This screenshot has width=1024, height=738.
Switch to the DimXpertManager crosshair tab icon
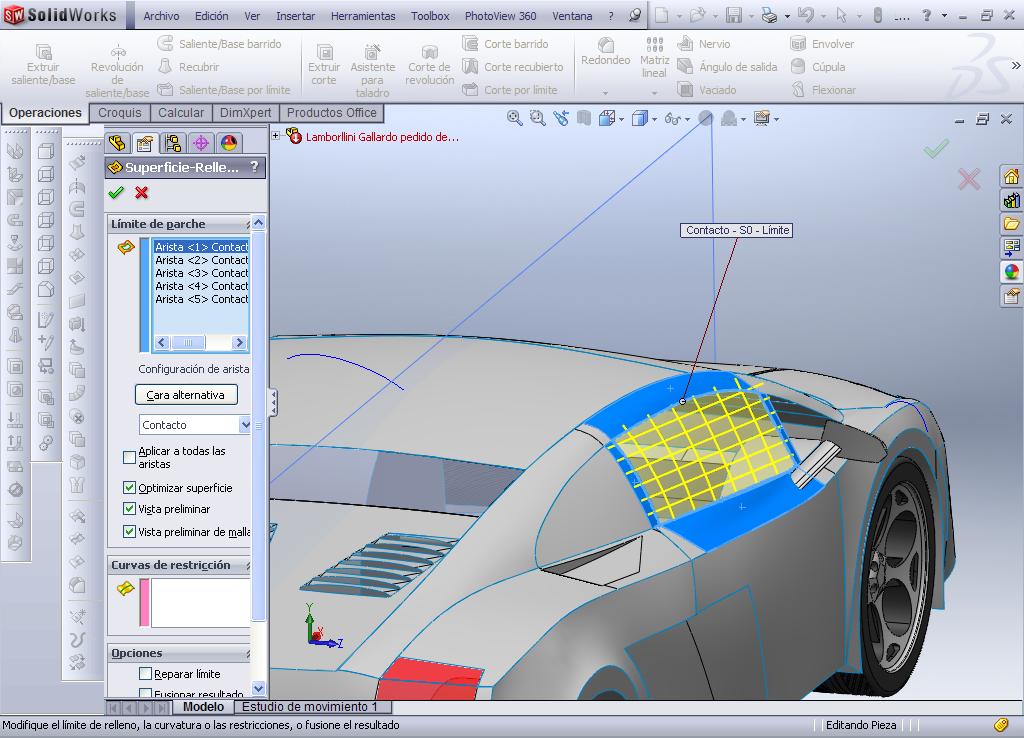click(x=201, y=143)
